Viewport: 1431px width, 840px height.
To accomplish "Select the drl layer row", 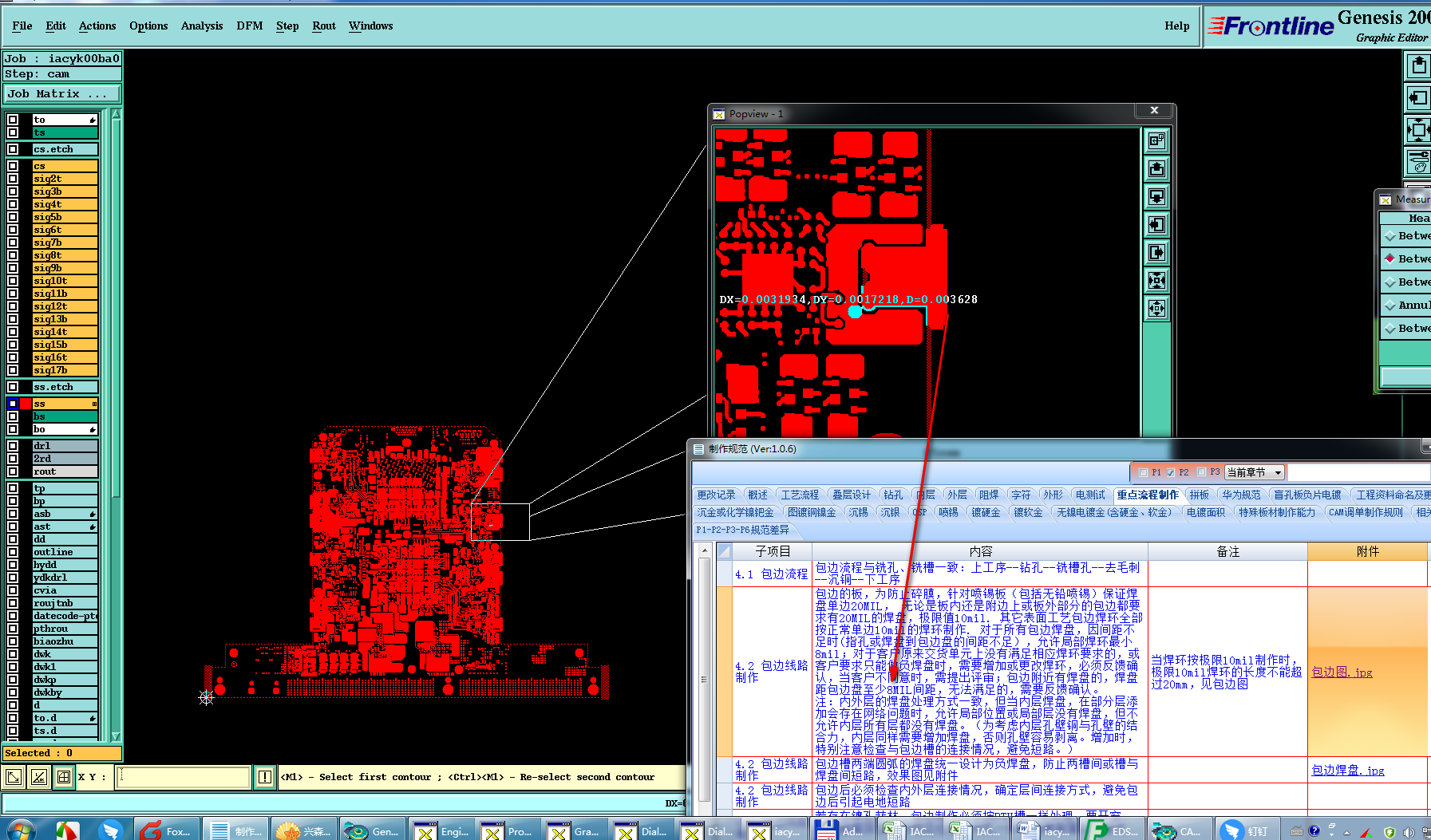I will pos(65,446).
